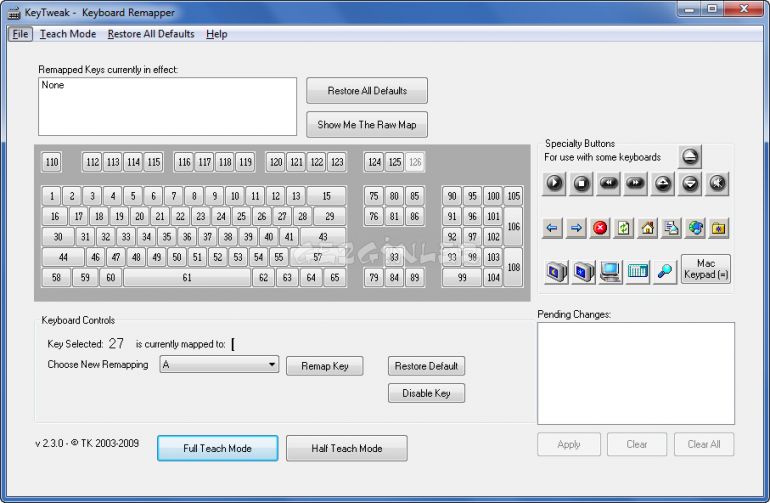Click the Mac Keypad (=) button
The height and width of the screenshot is (503, 770).
click(706, 269)
